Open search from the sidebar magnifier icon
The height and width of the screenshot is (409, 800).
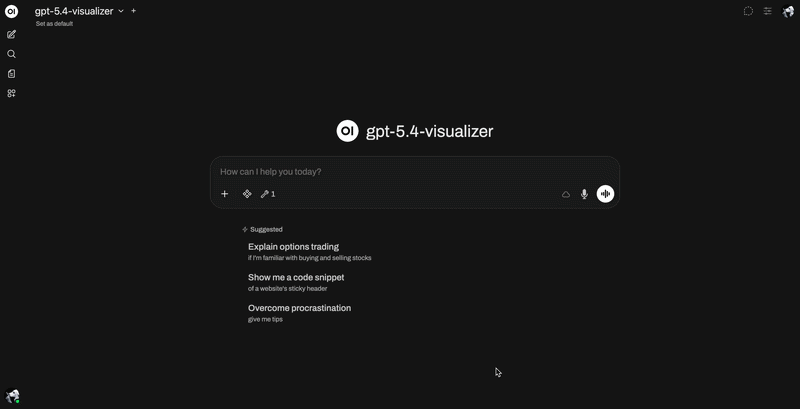point(11,54)
